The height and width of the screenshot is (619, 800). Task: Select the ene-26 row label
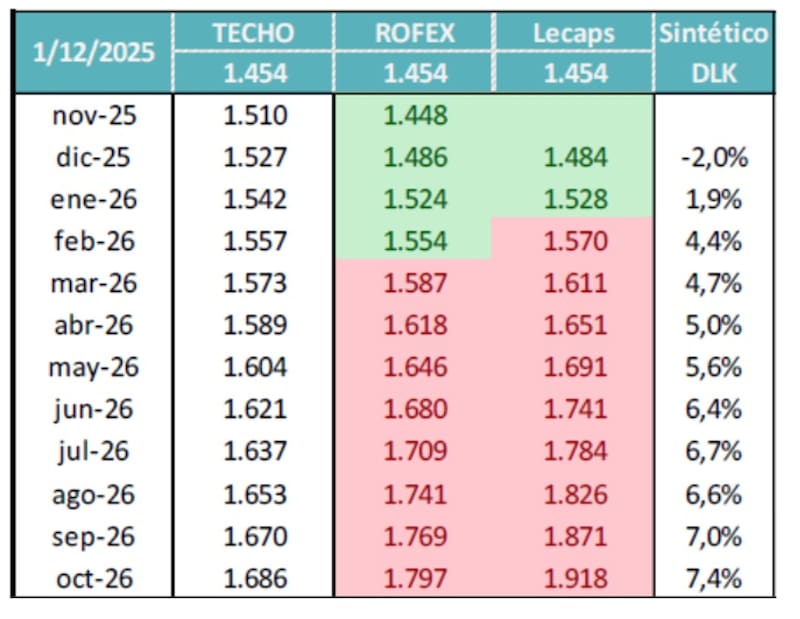click(x=94, y=200)
